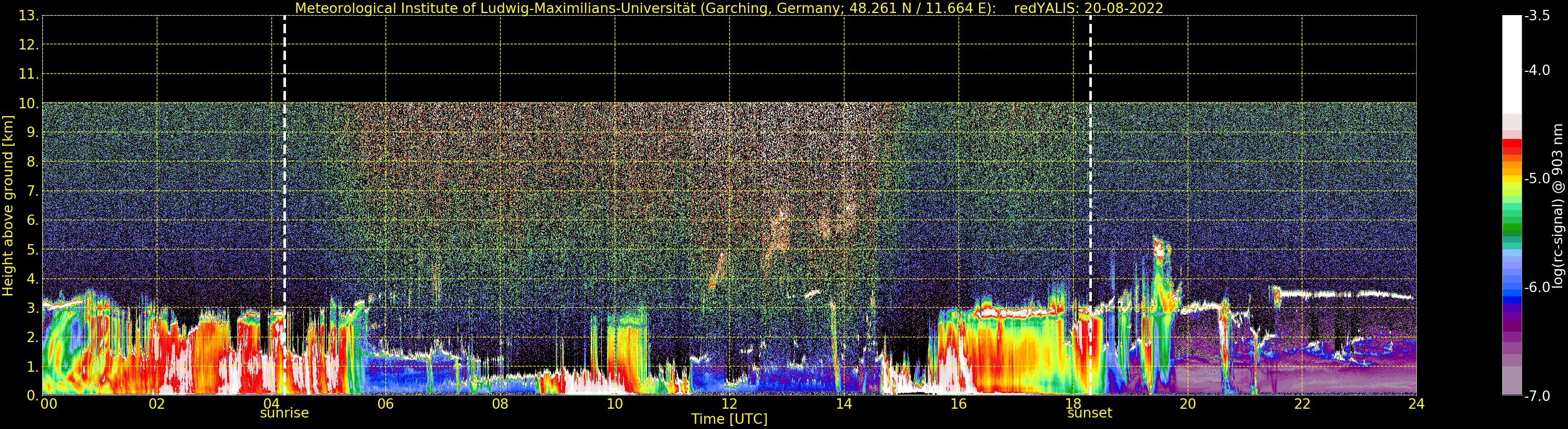1568x429 pixels.
Task: Click the '22' time tick label
Action: coord(1302,404)
